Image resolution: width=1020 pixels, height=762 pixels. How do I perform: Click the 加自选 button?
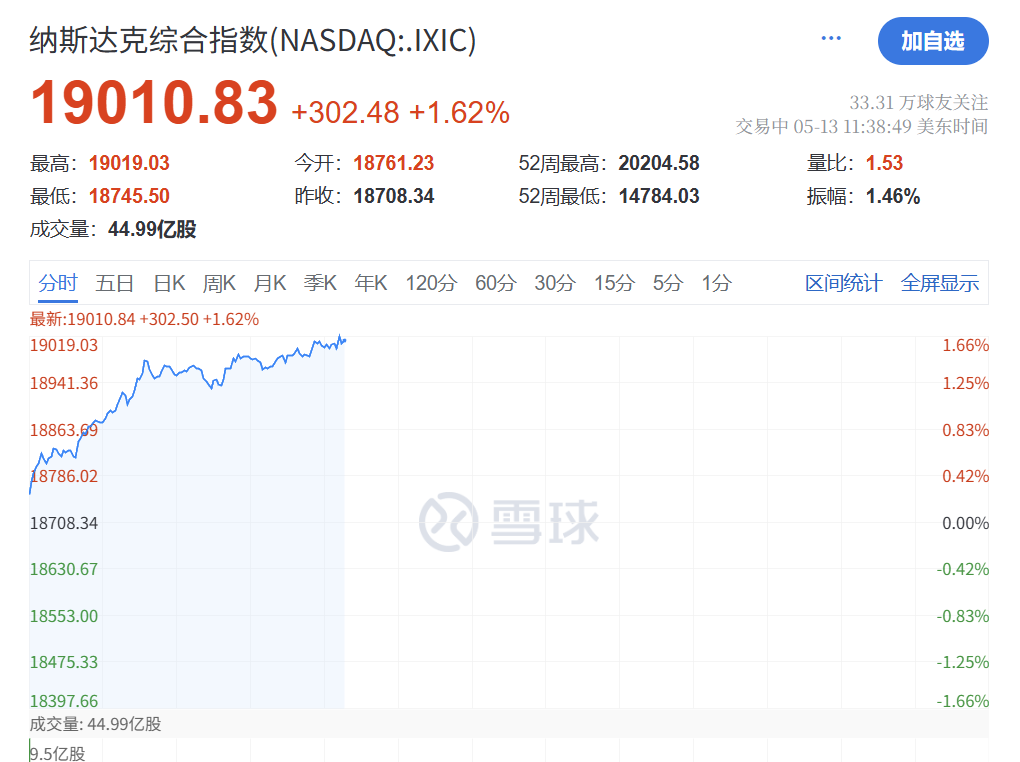tap(933, 41)
